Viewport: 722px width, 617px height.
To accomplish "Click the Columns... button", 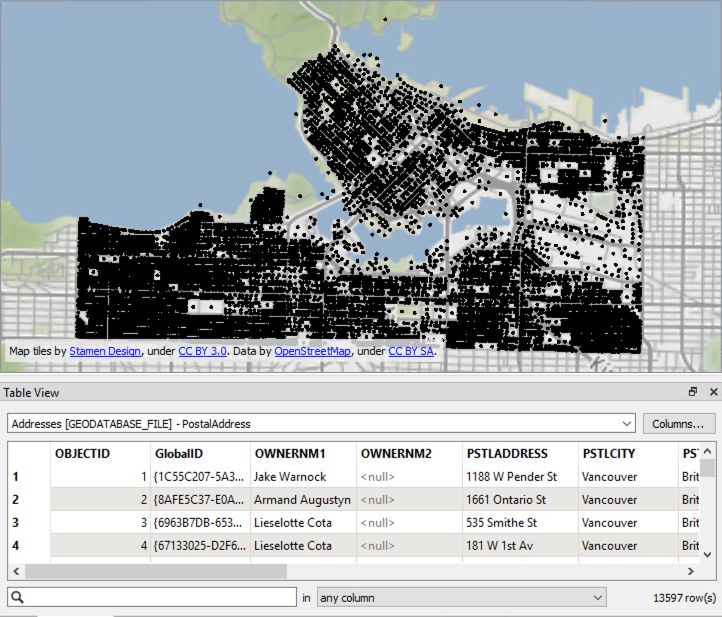I will [x=678, y=424].
